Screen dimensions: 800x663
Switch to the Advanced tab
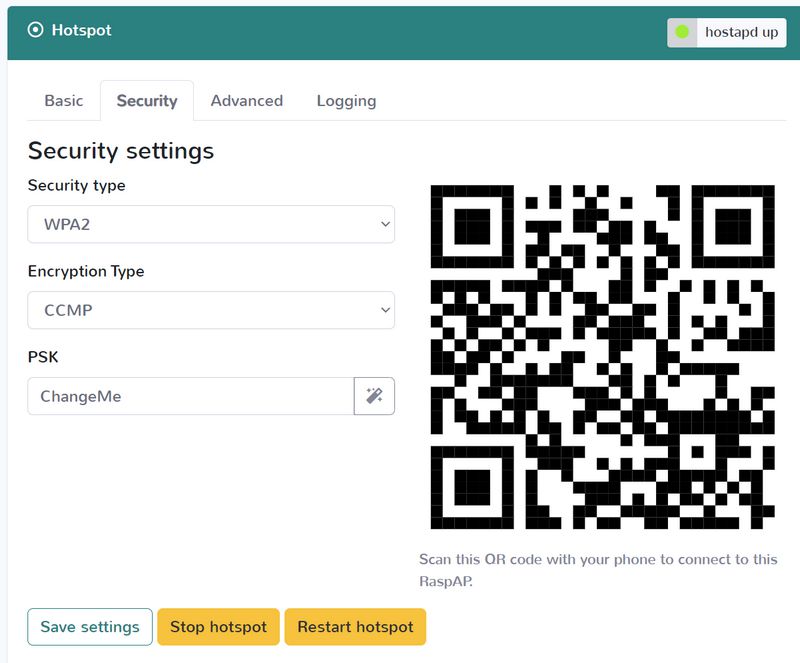click(x=247, y=101)
